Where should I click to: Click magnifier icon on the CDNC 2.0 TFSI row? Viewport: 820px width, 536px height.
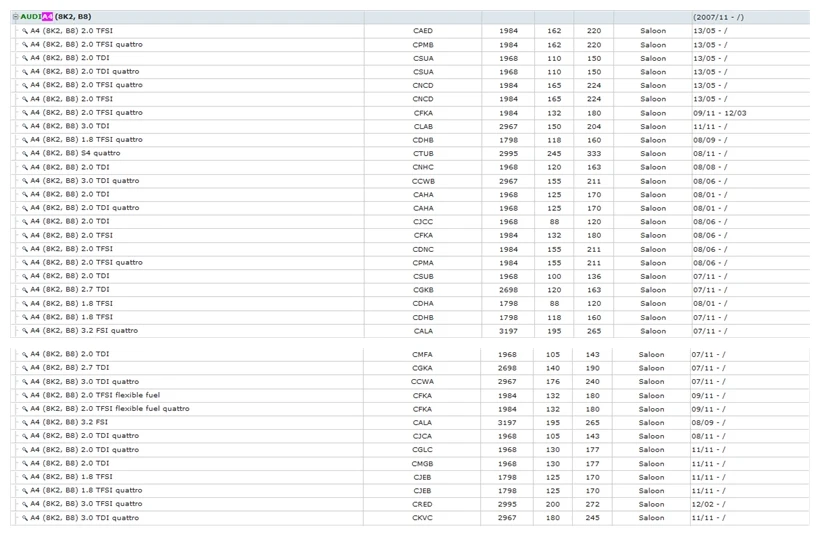25,249
